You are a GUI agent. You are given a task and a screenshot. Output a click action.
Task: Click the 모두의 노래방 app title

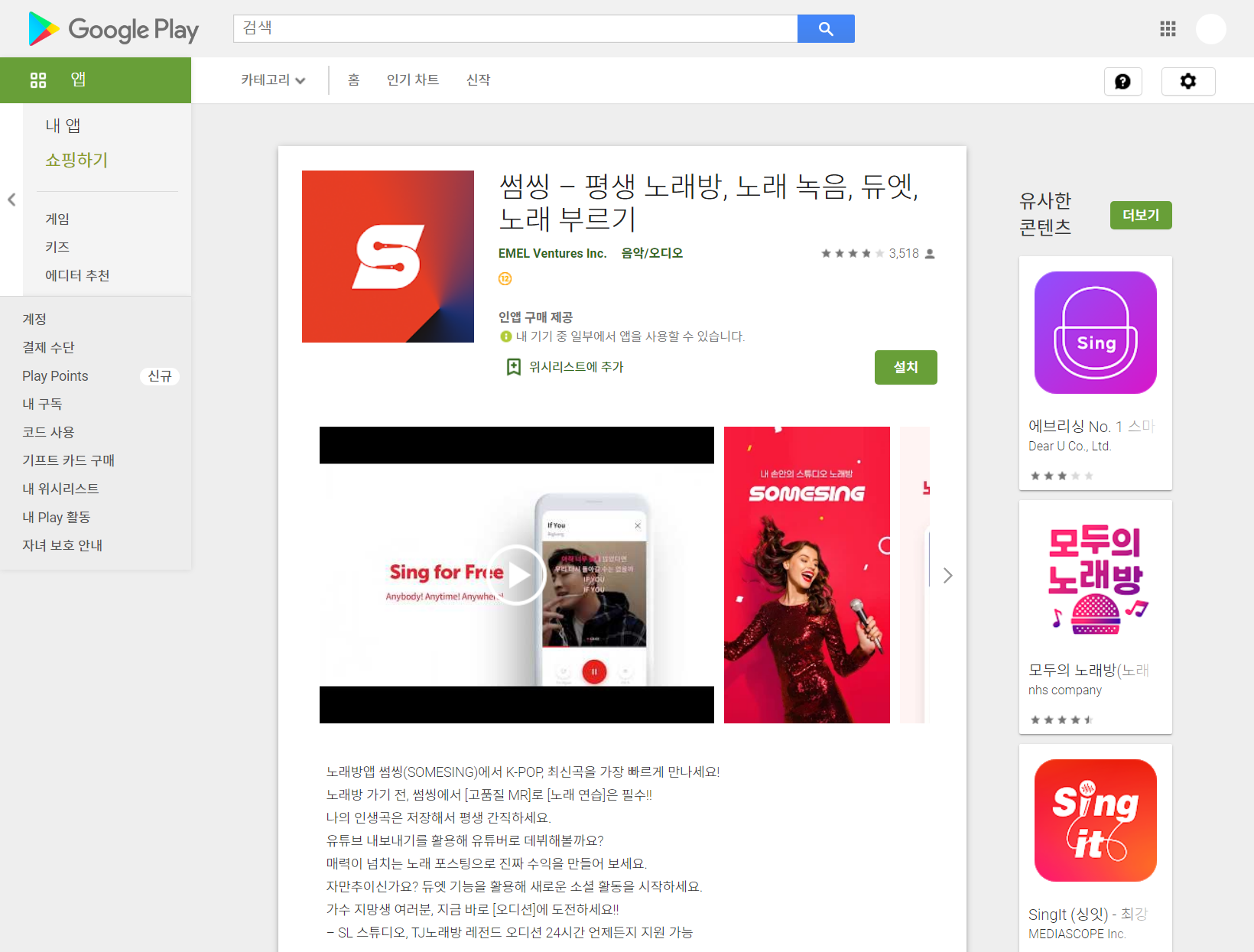[1089, 670]
